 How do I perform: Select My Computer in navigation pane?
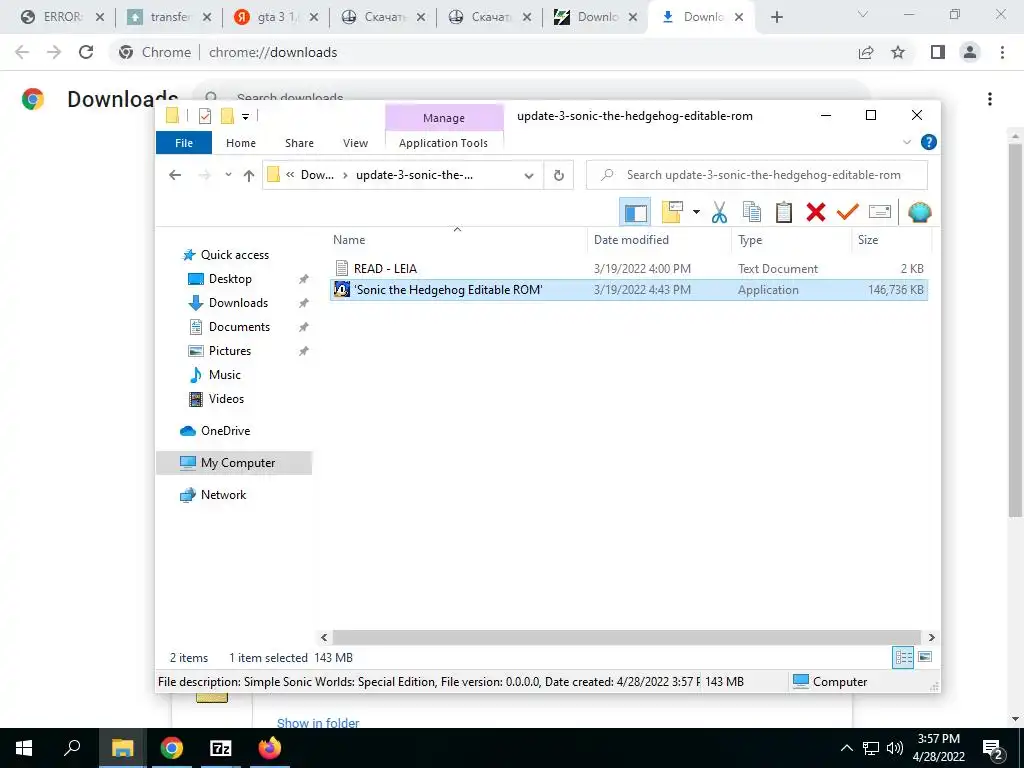click(234, 463)
